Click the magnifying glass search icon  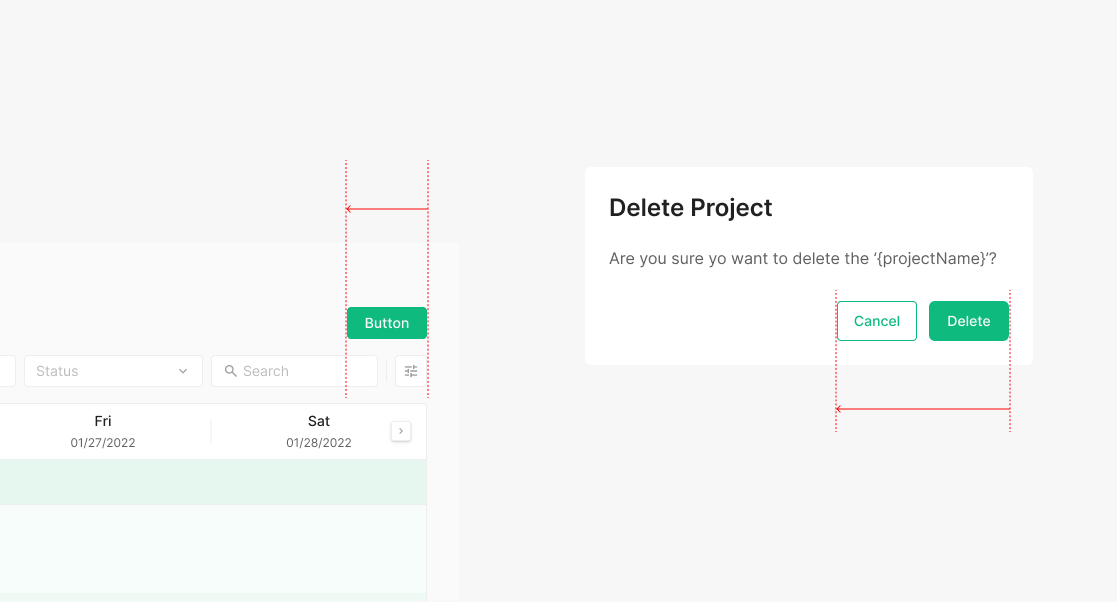(x=231, y=371)
